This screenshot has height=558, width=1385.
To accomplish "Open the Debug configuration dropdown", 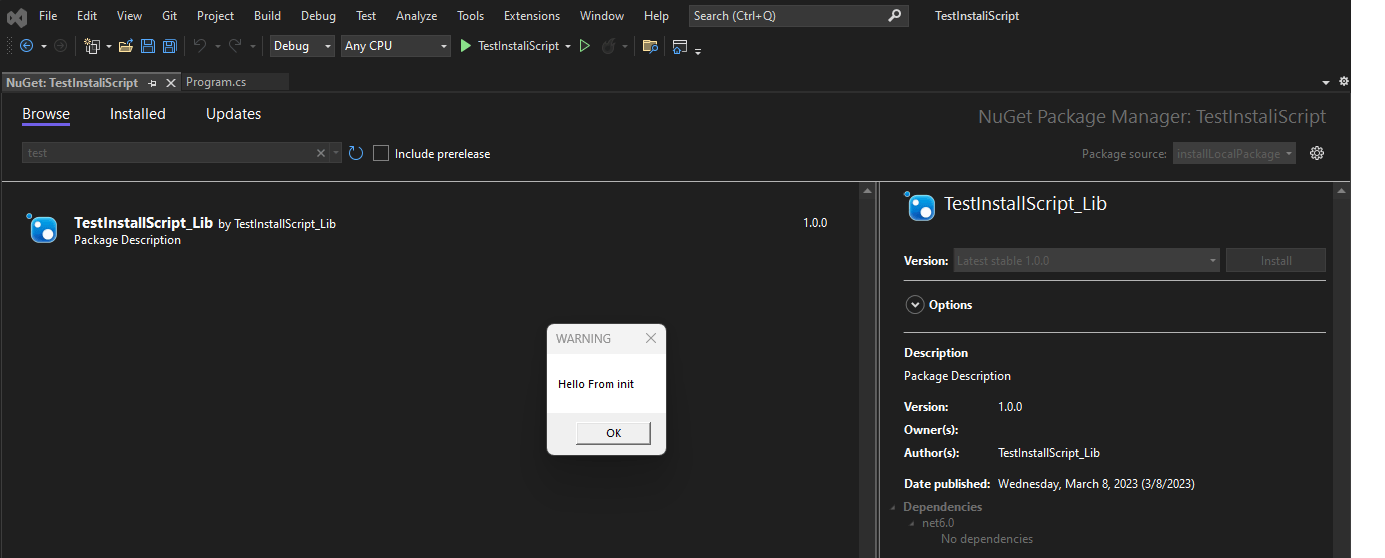I will click(x=301, y=46).
